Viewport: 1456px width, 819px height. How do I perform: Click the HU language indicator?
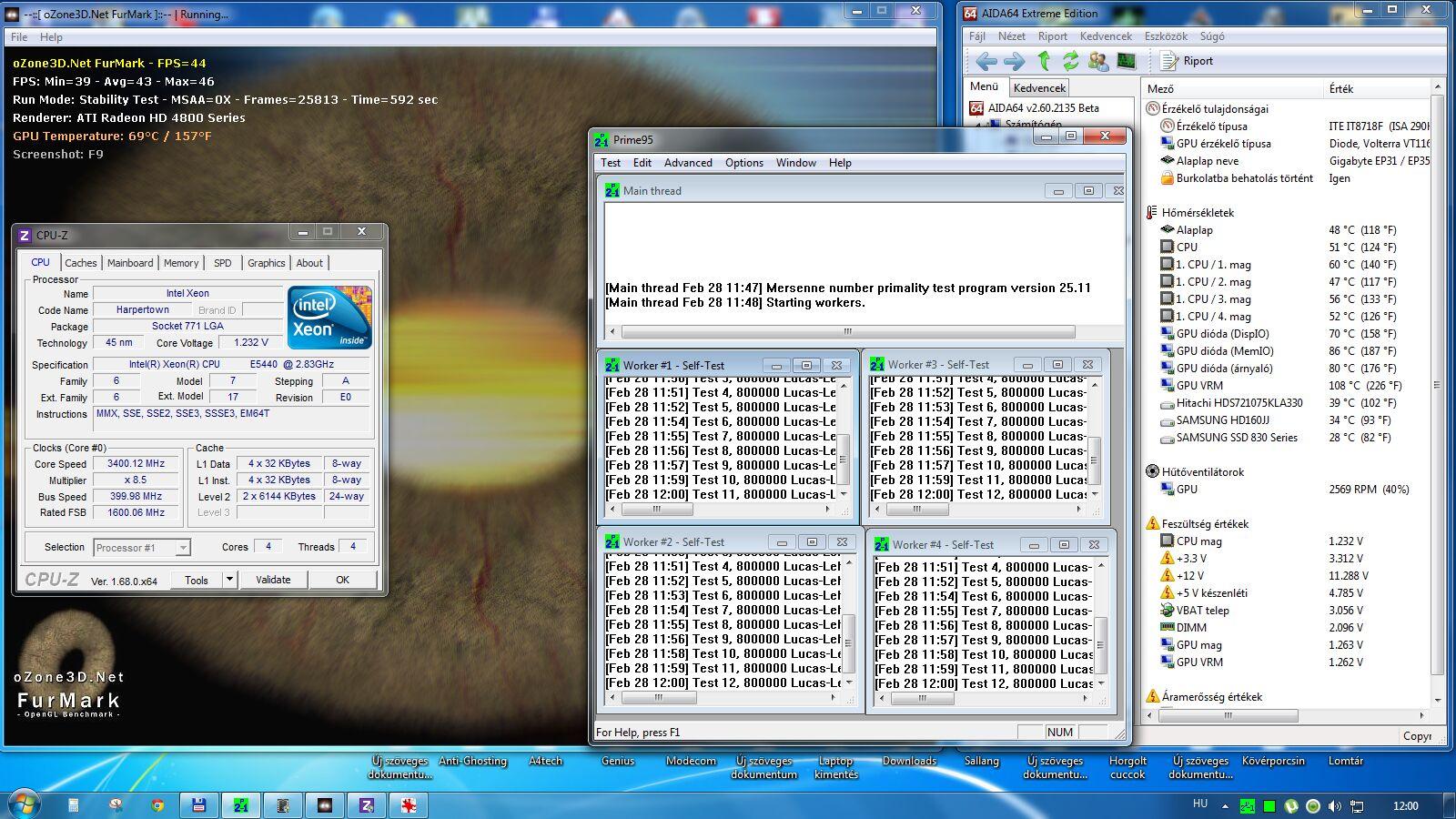[1200, 804]
